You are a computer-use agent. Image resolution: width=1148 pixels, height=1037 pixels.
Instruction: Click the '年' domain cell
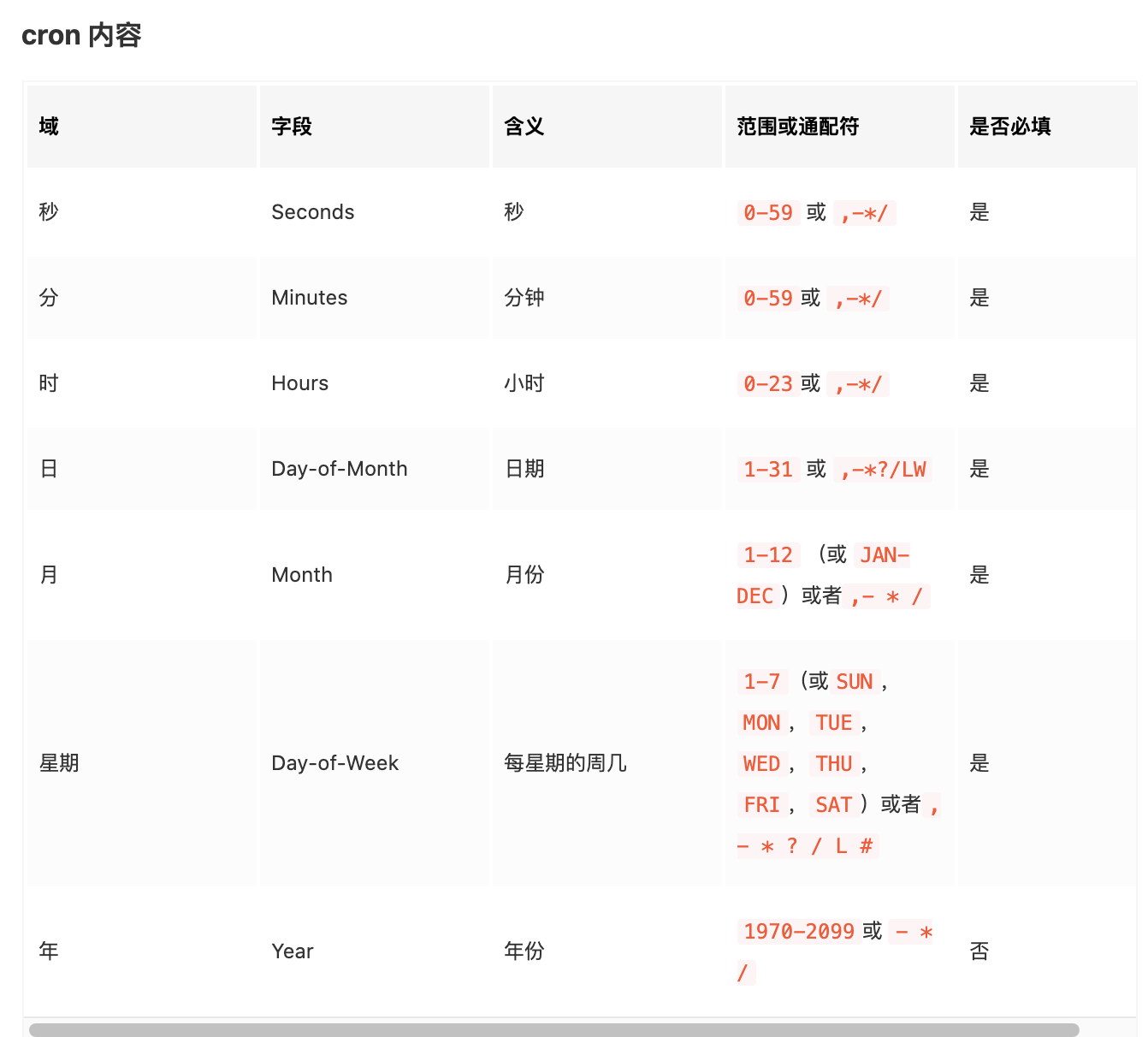click(142, 951)
